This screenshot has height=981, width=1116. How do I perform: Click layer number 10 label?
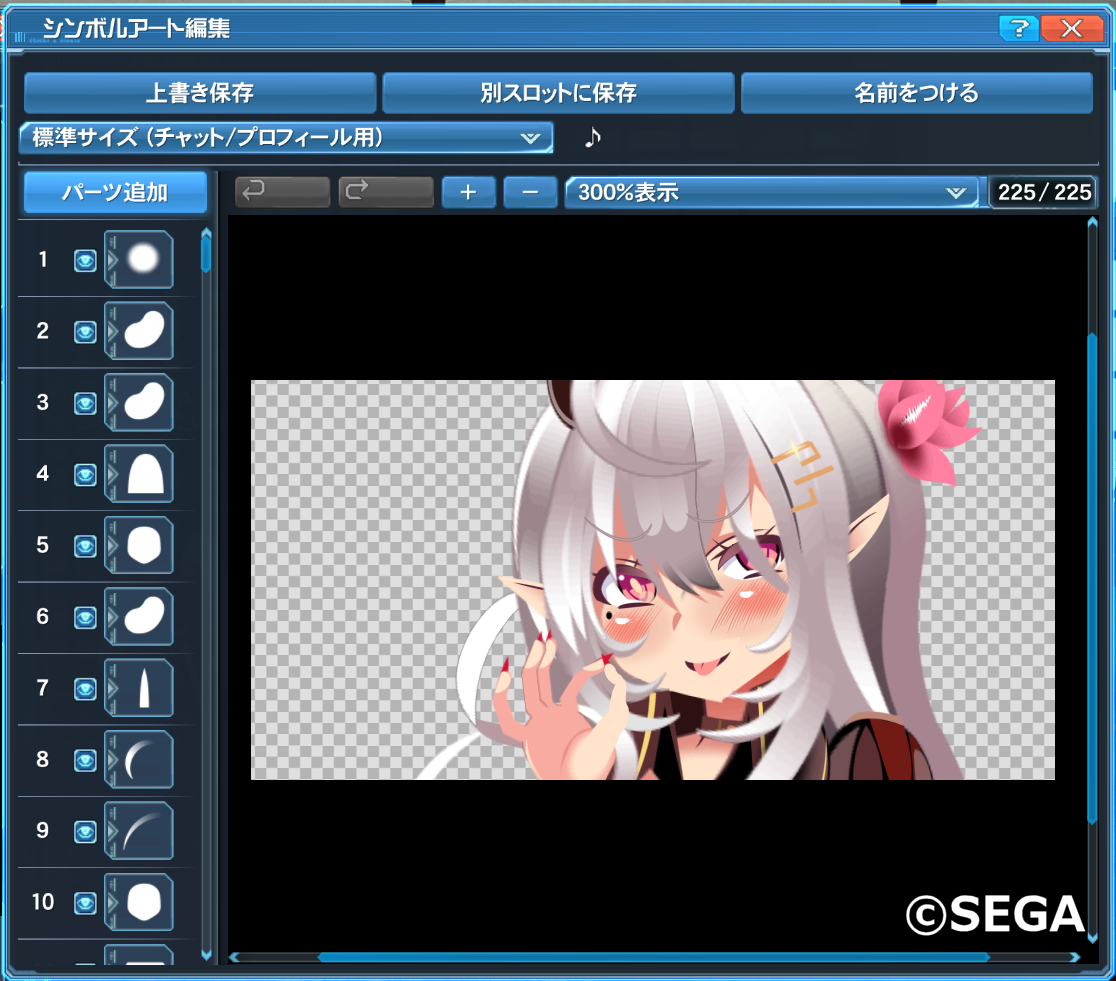[43, 902]
